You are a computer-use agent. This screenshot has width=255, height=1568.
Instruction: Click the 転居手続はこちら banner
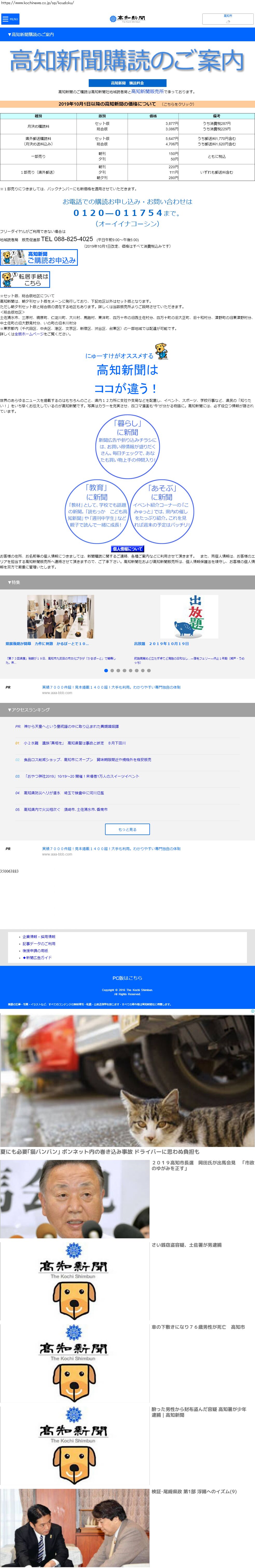[x=25, y=279]
